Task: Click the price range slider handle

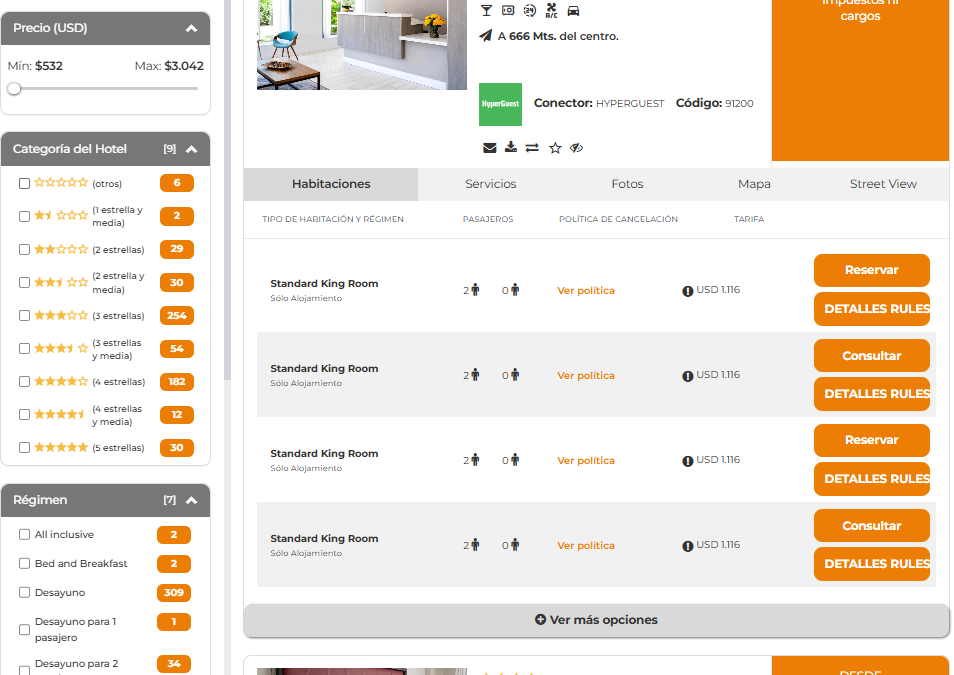Action: (14, 89)
